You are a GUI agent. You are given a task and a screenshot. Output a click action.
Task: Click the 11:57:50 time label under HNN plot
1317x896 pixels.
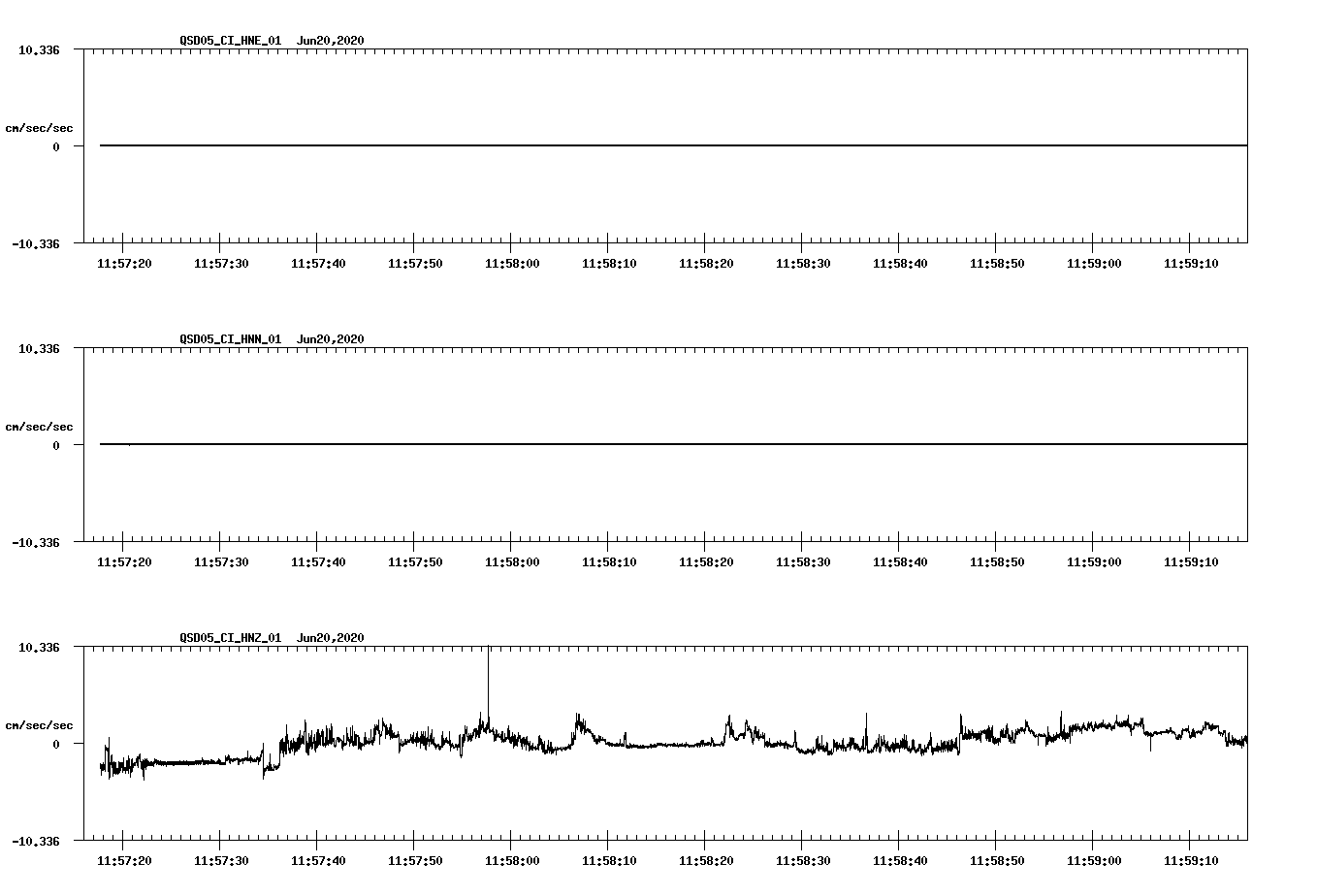click(415, 562)
